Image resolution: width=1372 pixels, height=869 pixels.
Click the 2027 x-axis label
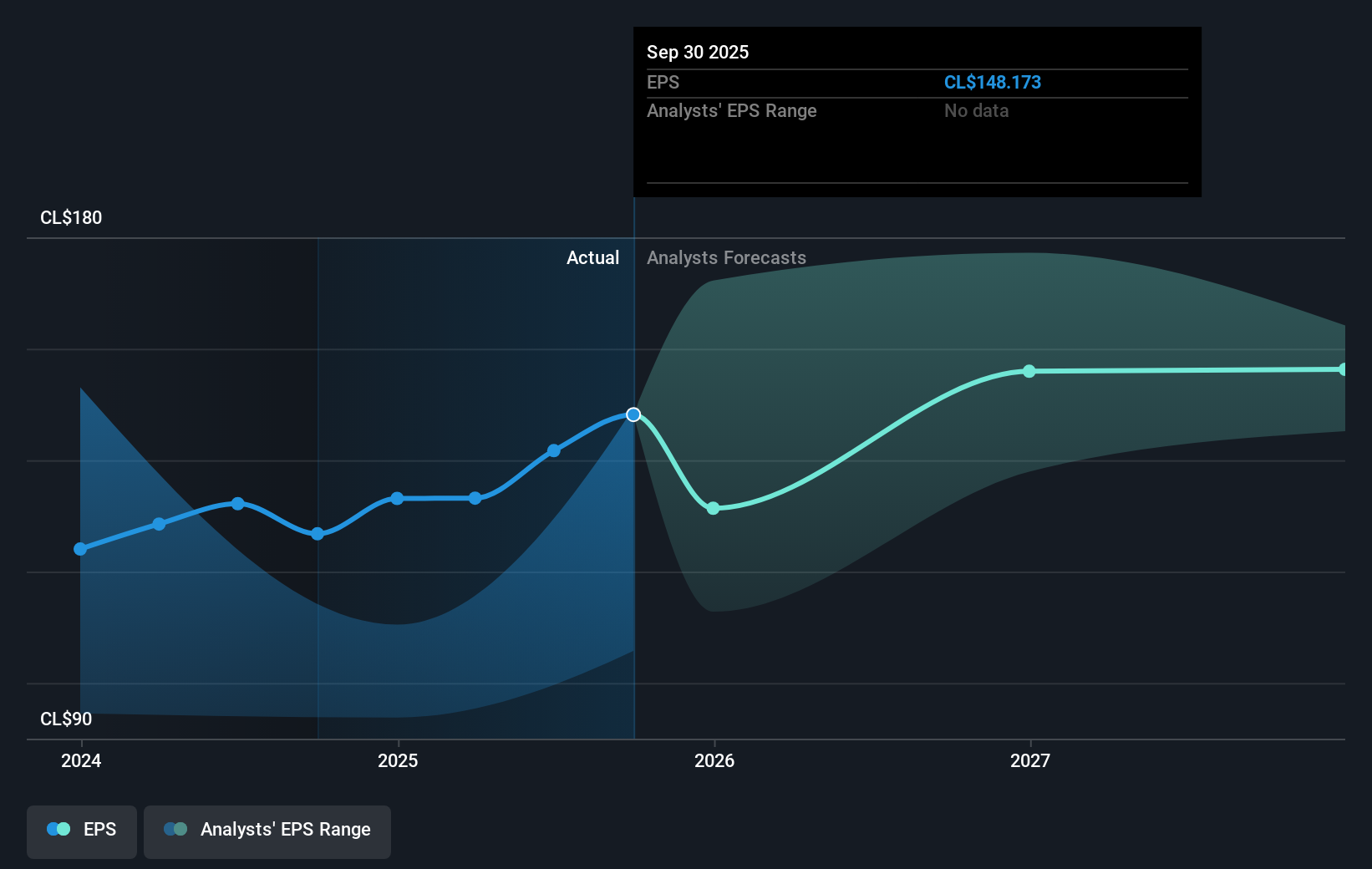pos(1030,760)
